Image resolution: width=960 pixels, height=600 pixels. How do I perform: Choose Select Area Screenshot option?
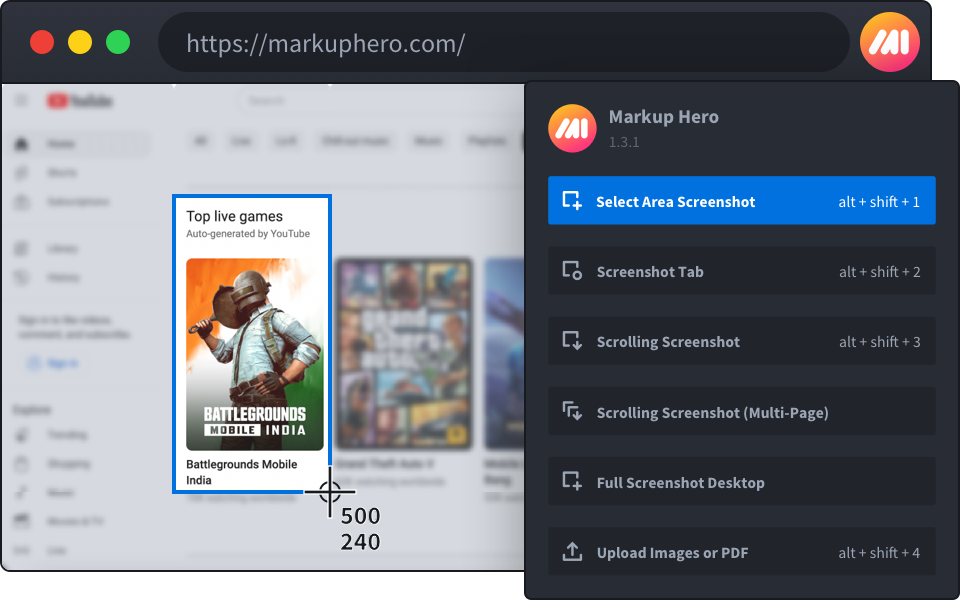(741, 201)
